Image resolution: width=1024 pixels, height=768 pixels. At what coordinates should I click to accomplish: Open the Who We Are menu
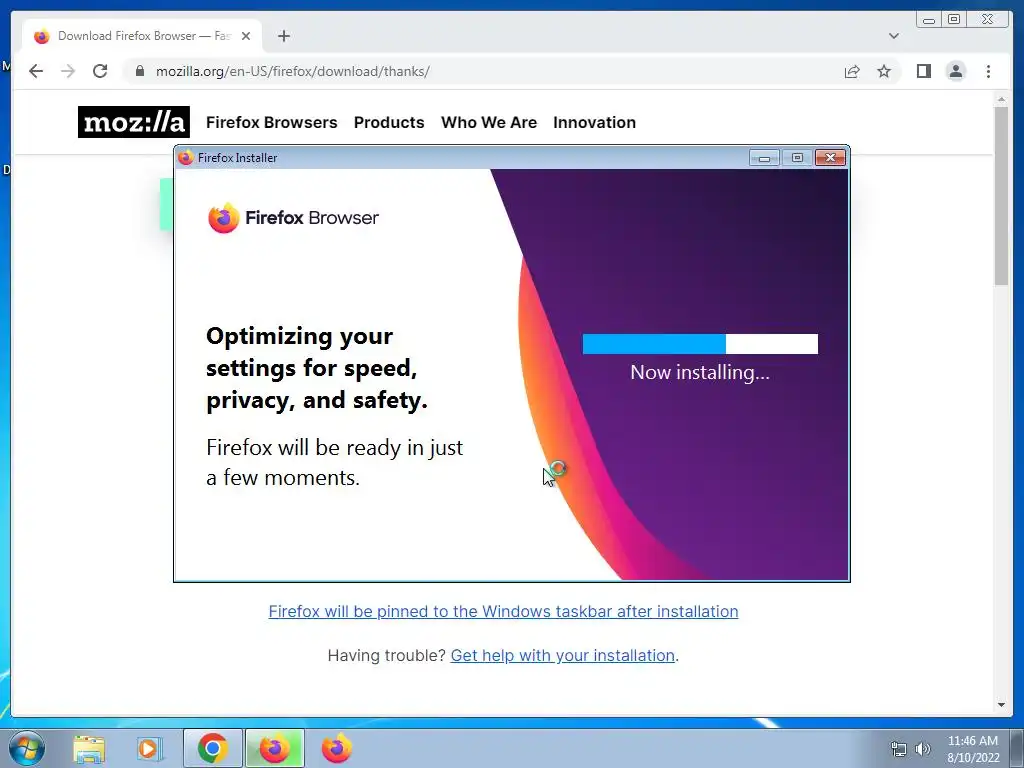coord(489,122)
